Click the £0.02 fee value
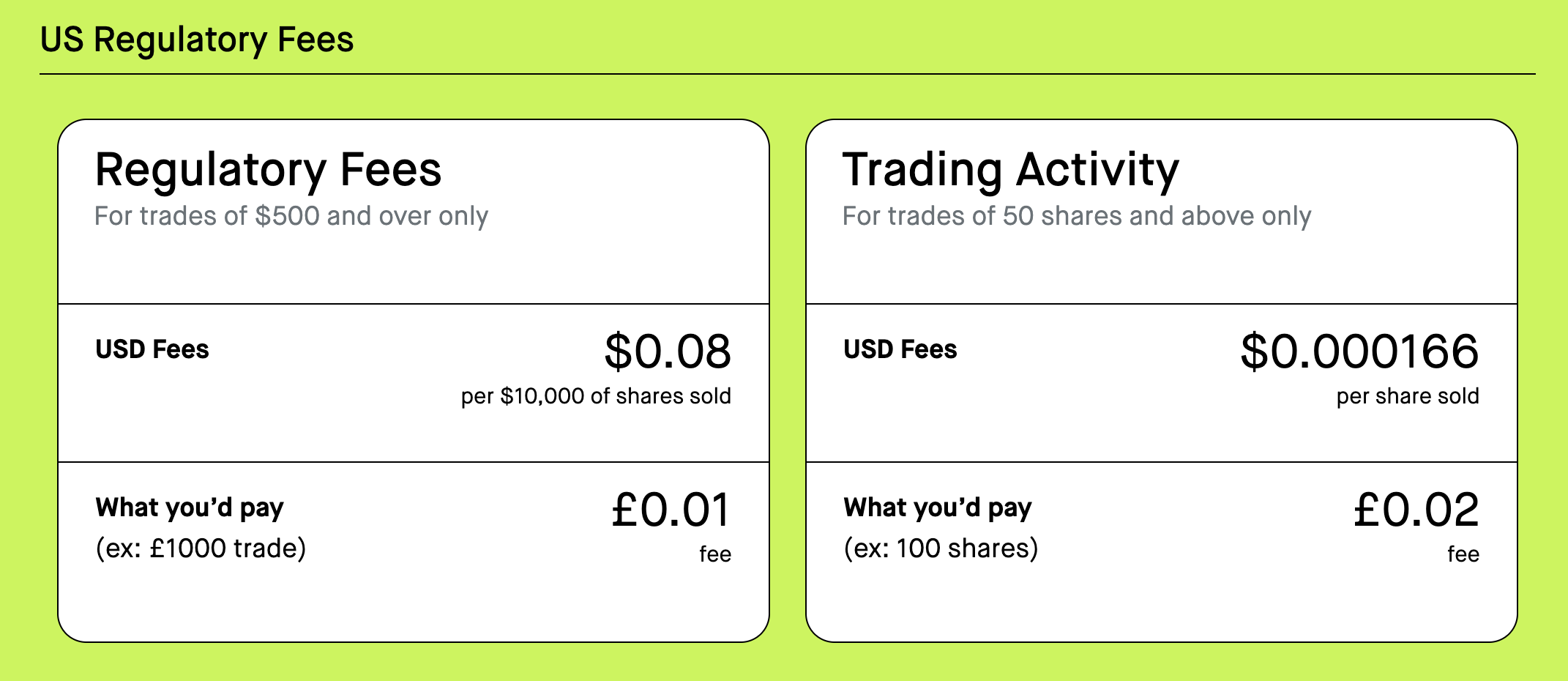The height and width of the screenshot is (681, 1568). [1416, 510]
